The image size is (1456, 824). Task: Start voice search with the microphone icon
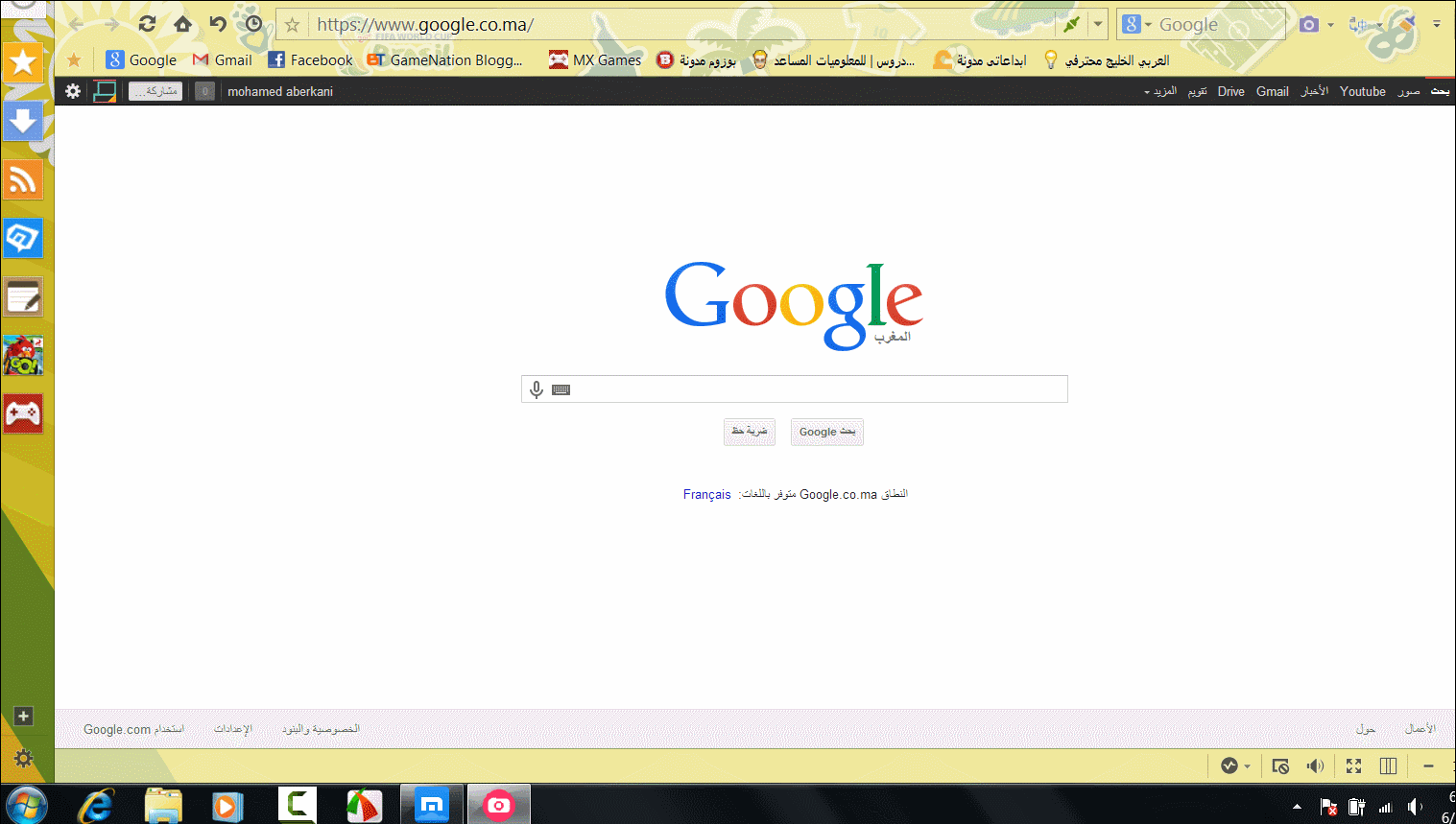click(537, 389)
